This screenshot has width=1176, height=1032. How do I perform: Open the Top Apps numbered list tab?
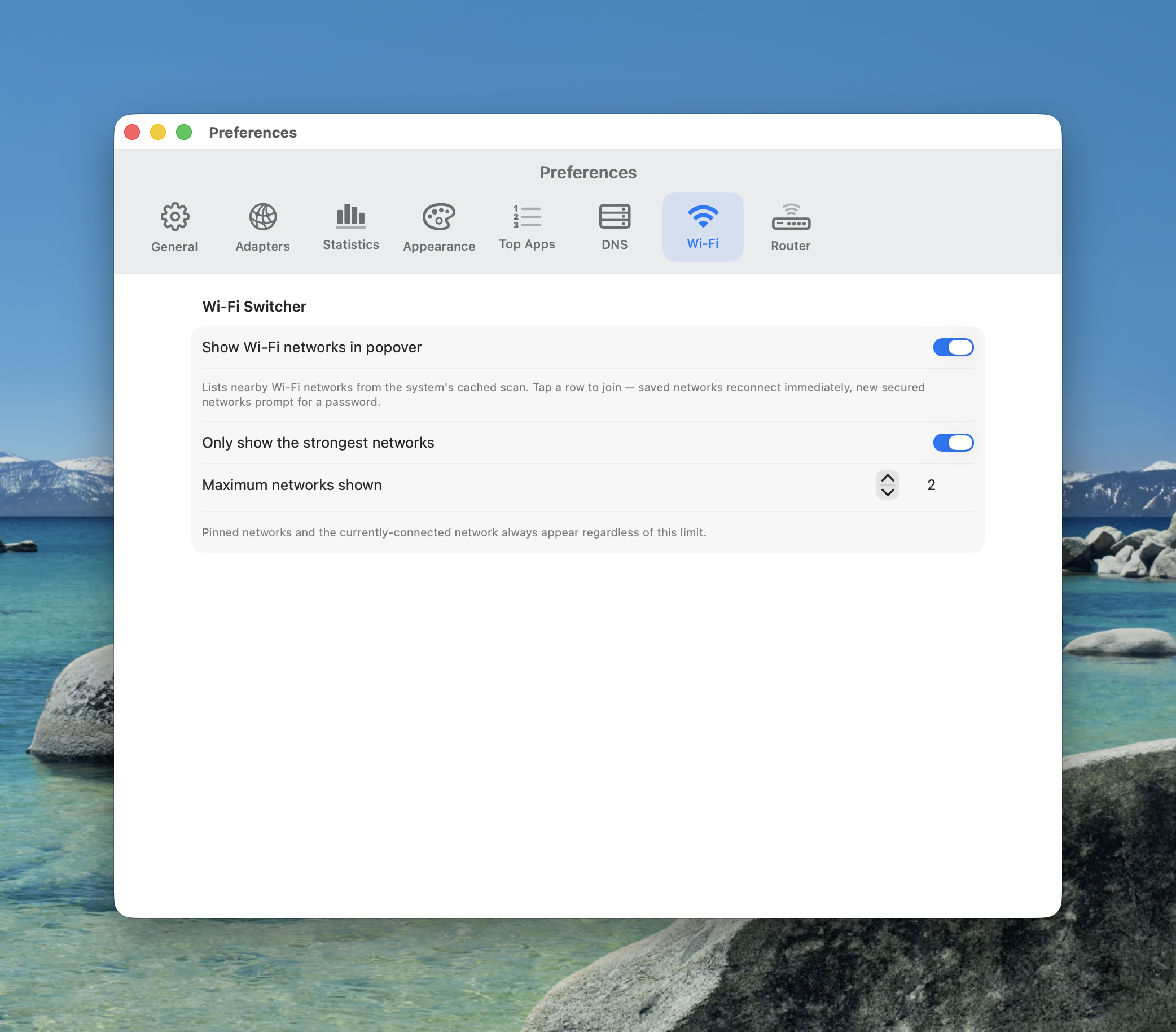pyautogui.click(x=527, y=228)
